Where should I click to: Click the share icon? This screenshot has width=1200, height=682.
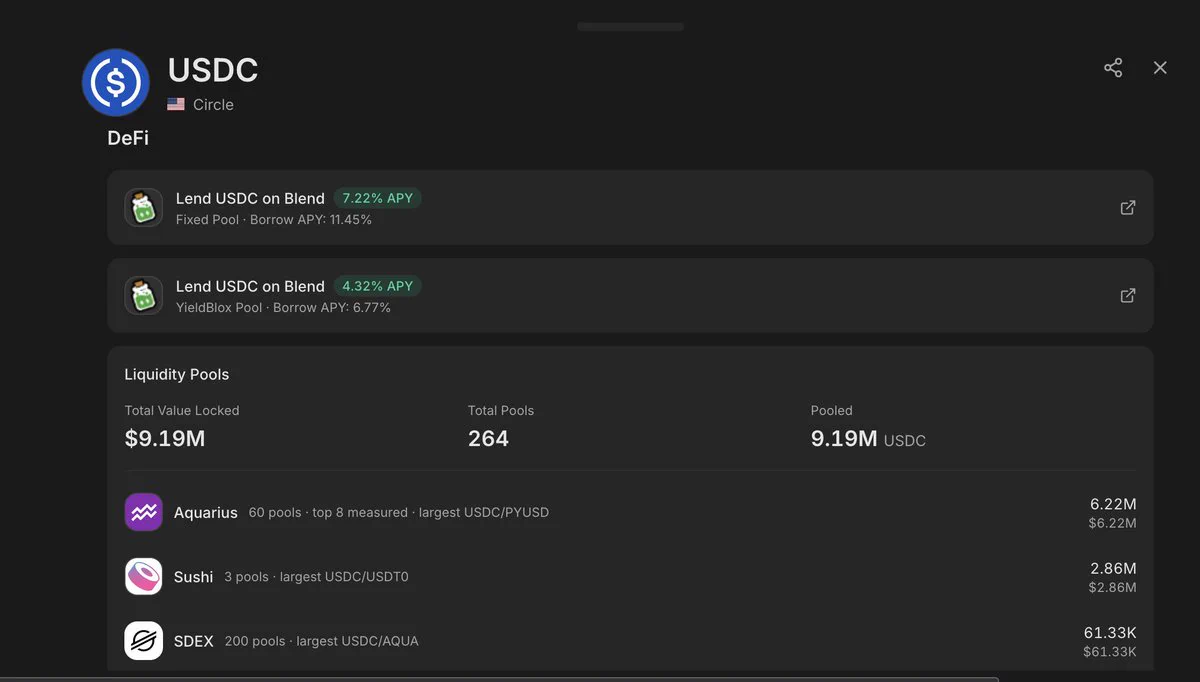[1113, 68]
